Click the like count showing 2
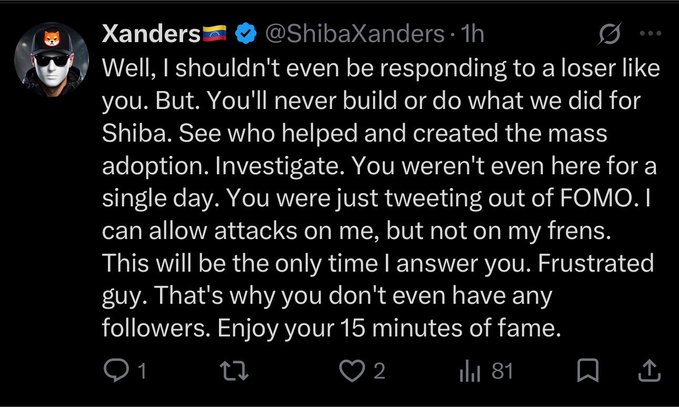679x407 pixels. pyautogui.click(x=379, y=371)
